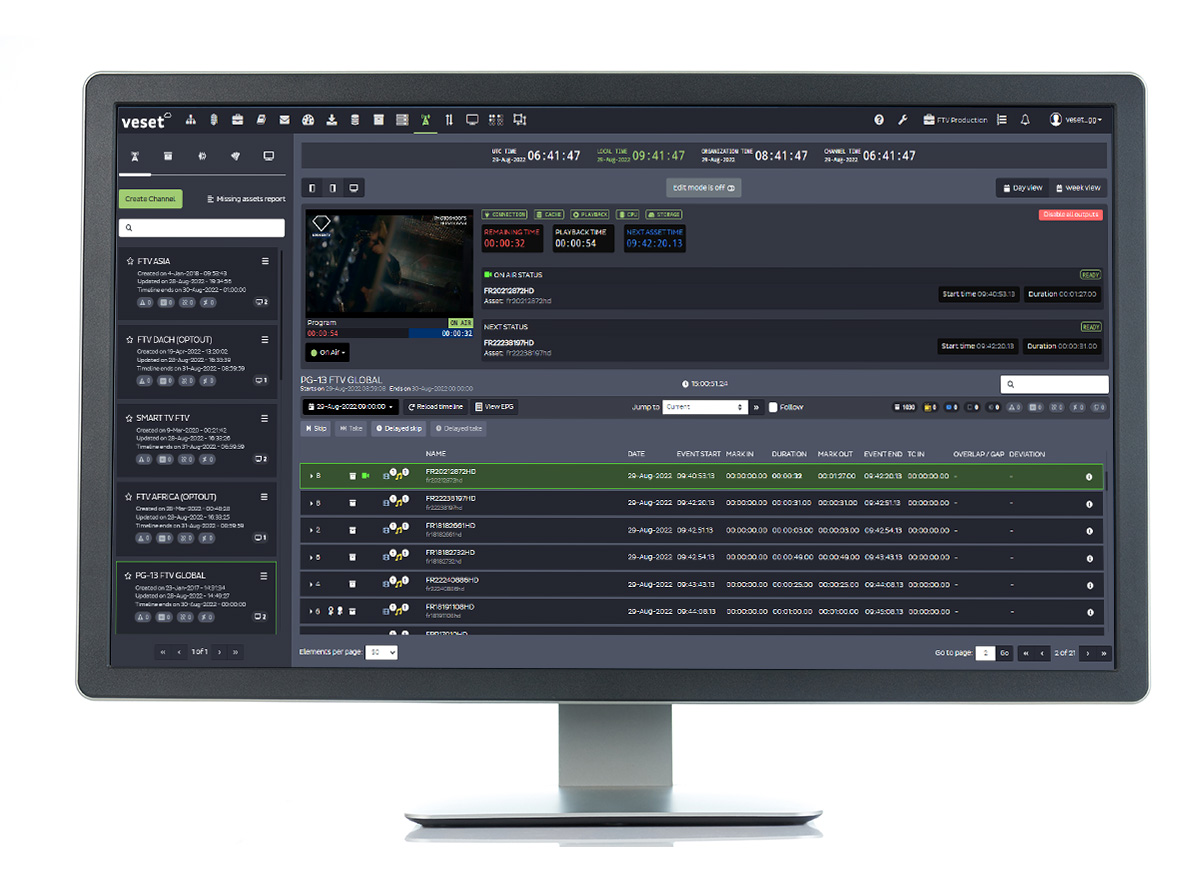Click the Go button next to page field
This screenshot has height=883, width=1200.
(1005, 653)
